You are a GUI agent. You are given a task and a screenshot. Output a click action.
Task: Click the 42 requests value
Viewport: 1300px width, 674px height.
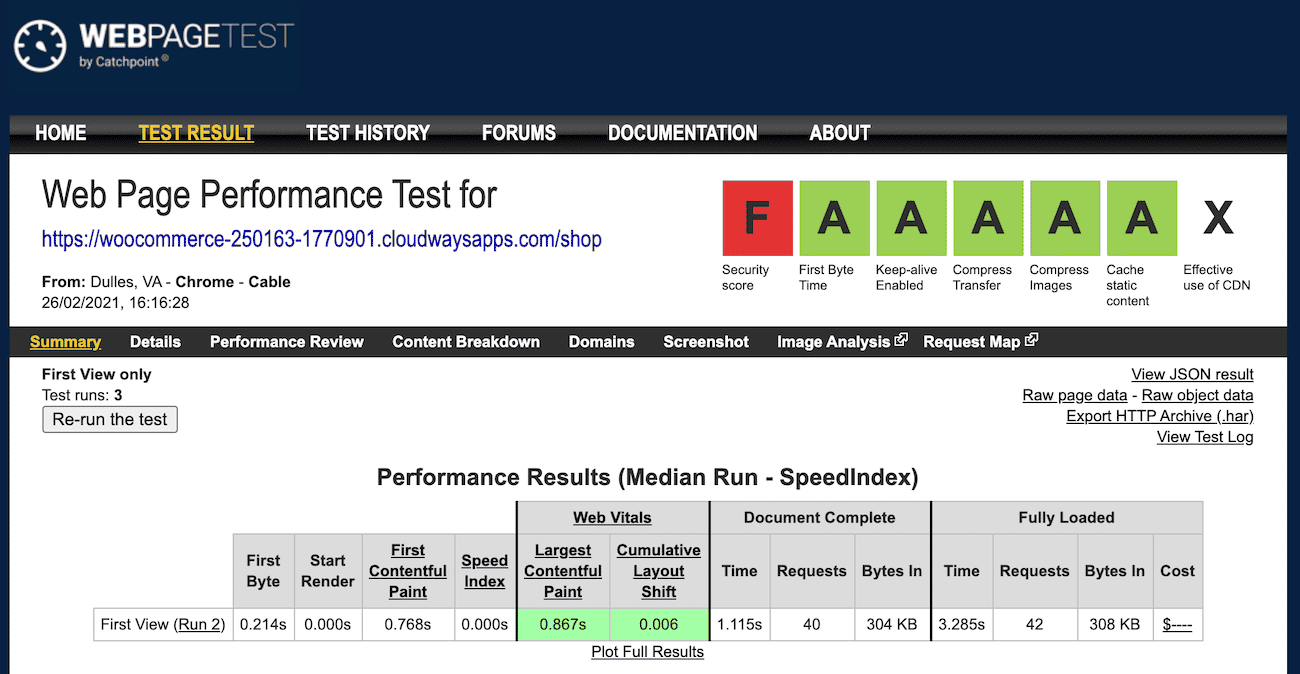click(x=1035, y=625)
